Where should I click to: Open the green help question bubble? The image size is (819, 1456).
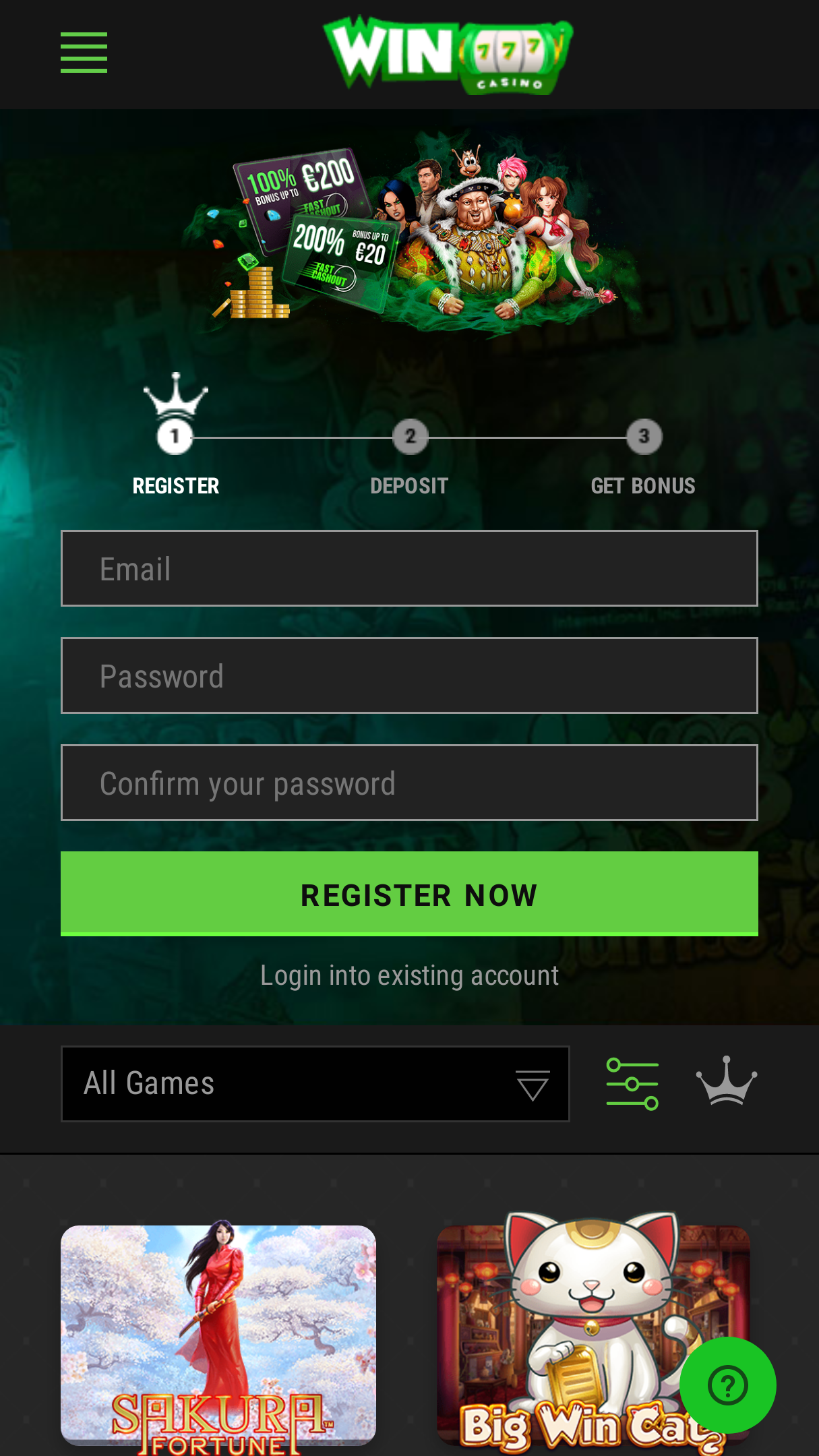(x=727, y=1386)
